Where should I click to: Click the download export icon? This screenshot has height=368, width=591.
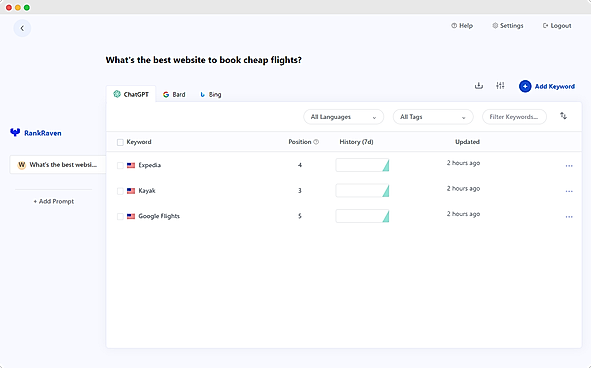coord(479,86)
